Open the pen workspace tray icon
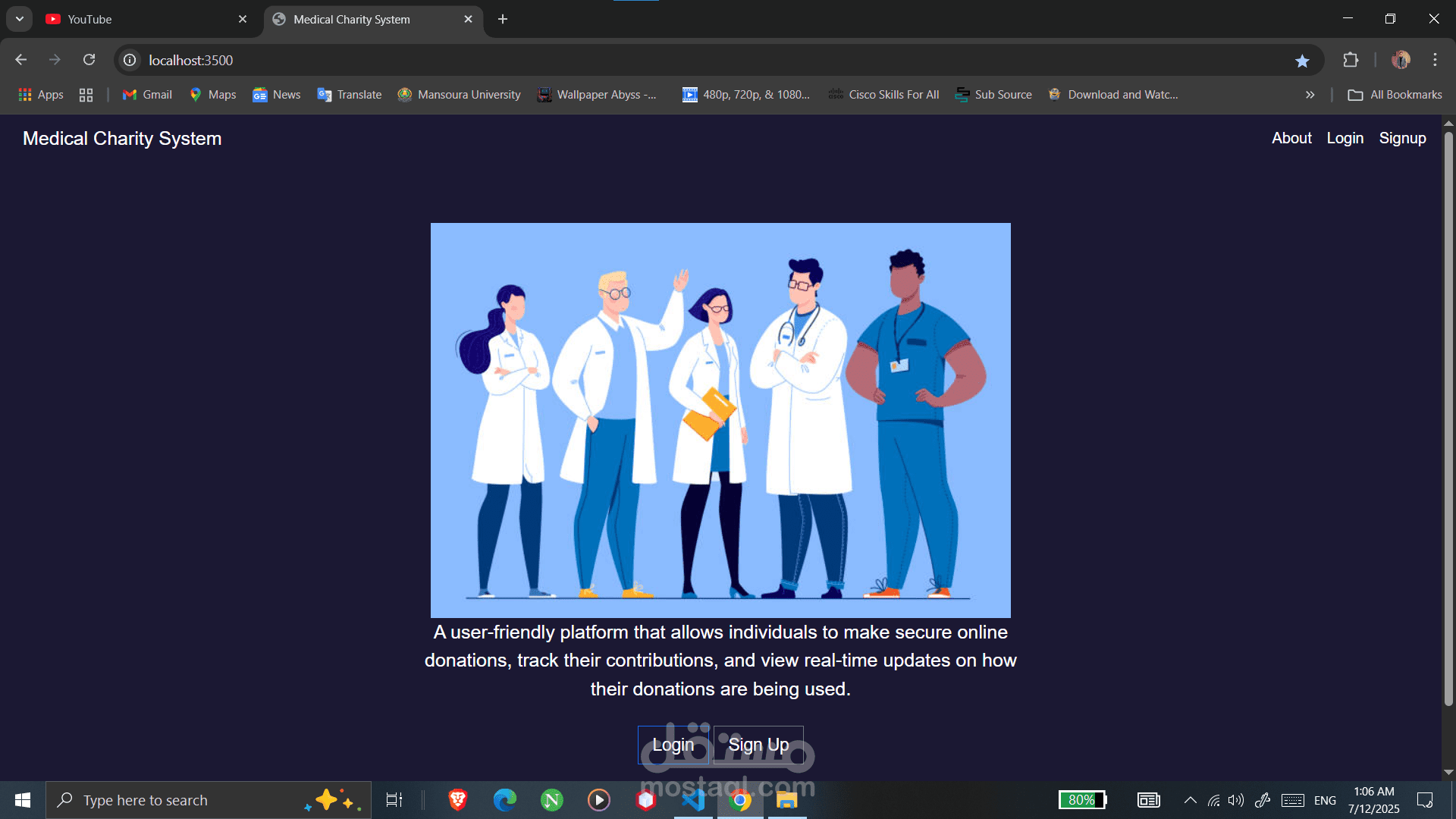Screen dimensions: 1456x819 pos(1263,800)
